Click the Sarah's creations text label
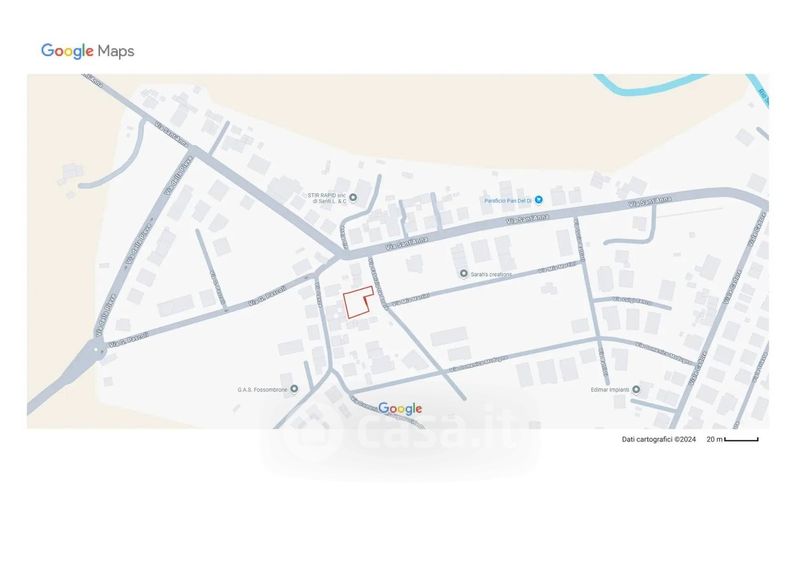The image size is (800, 565). click(491, 275)
